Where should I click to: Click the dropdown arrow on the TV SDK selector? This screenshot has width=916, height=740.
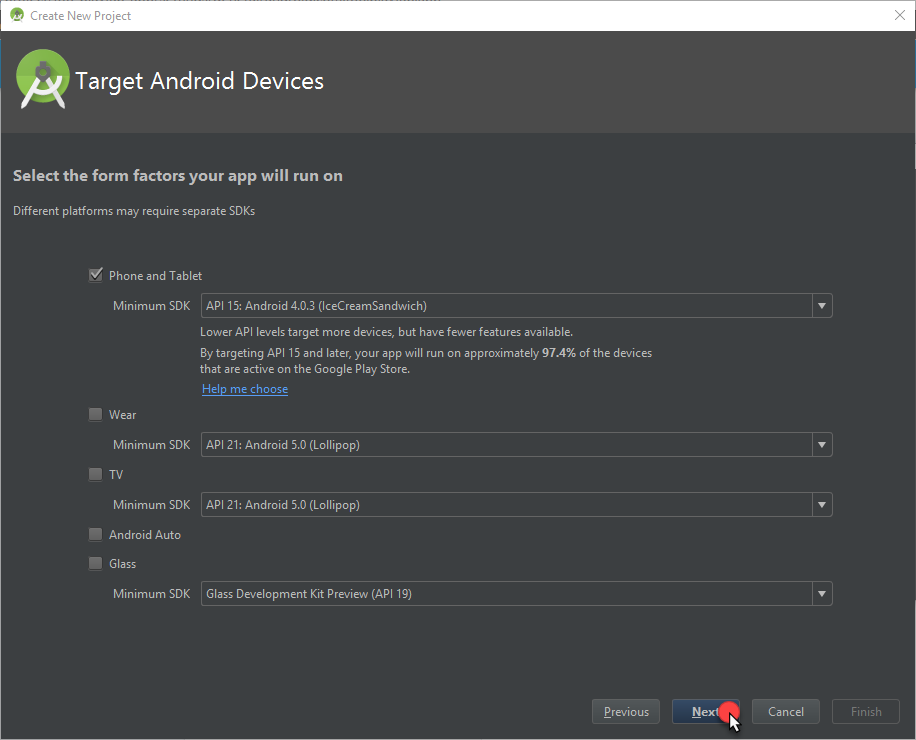821,504
